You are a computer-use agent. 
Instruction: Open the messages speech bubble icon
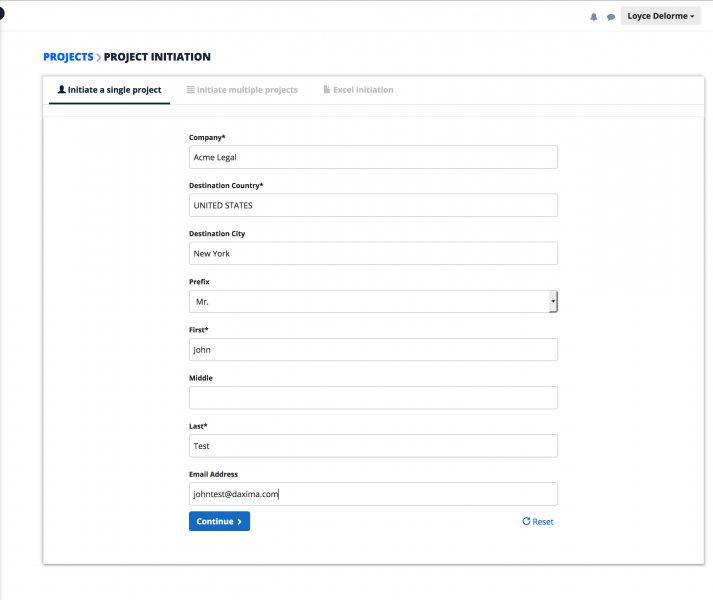pos(611,17)
